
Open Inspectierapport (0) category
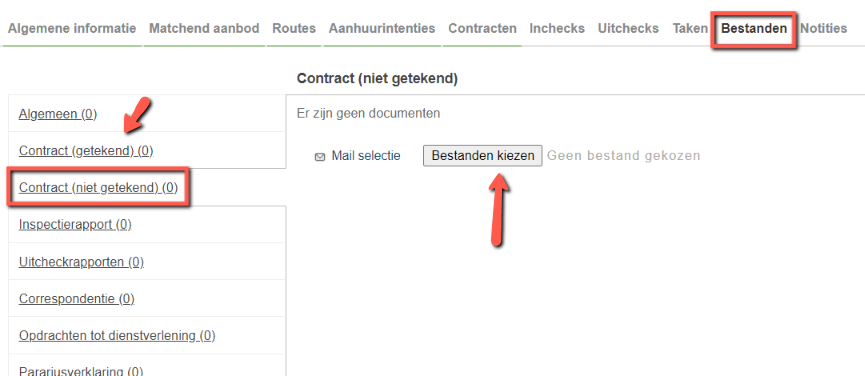75,225
